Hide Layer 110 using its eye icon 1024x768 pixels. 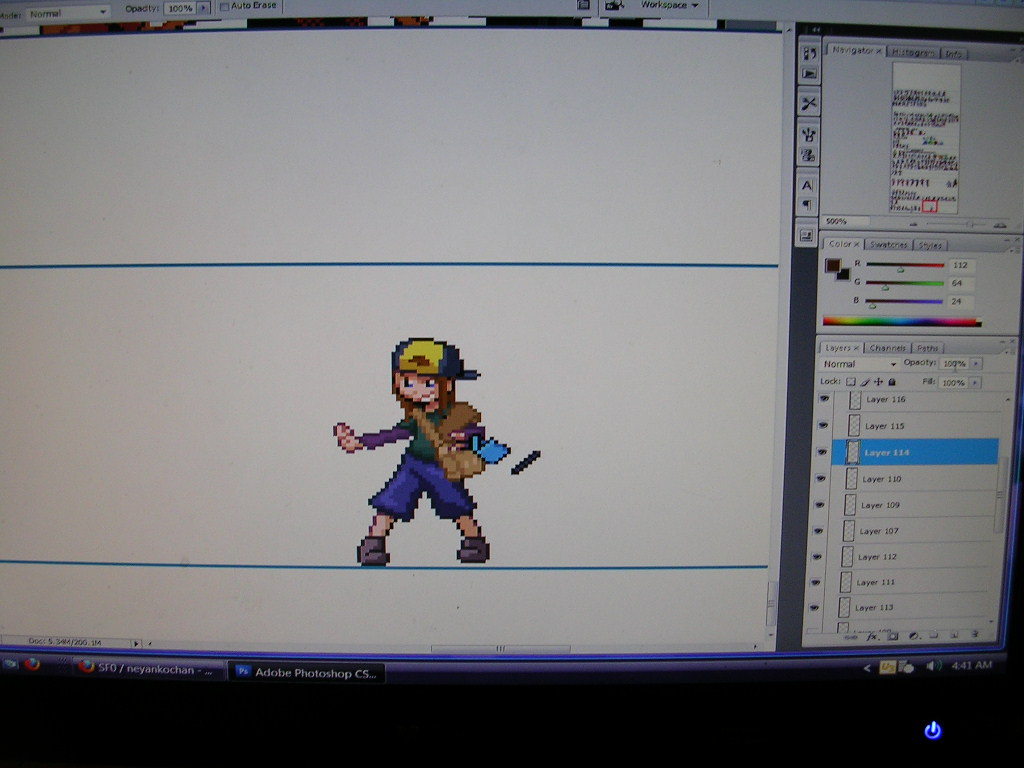pyautogui.click(x=820, y=479)
